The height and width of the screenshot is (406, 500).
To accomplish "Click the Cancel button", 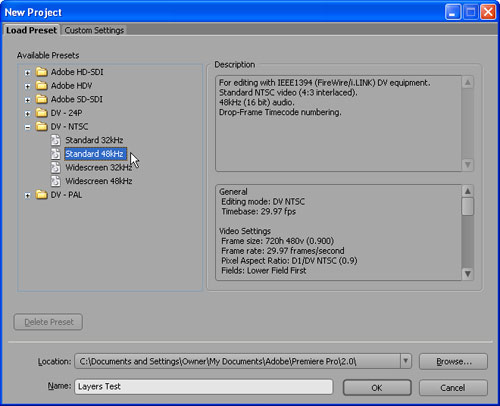I will click(x=453, y=388).
